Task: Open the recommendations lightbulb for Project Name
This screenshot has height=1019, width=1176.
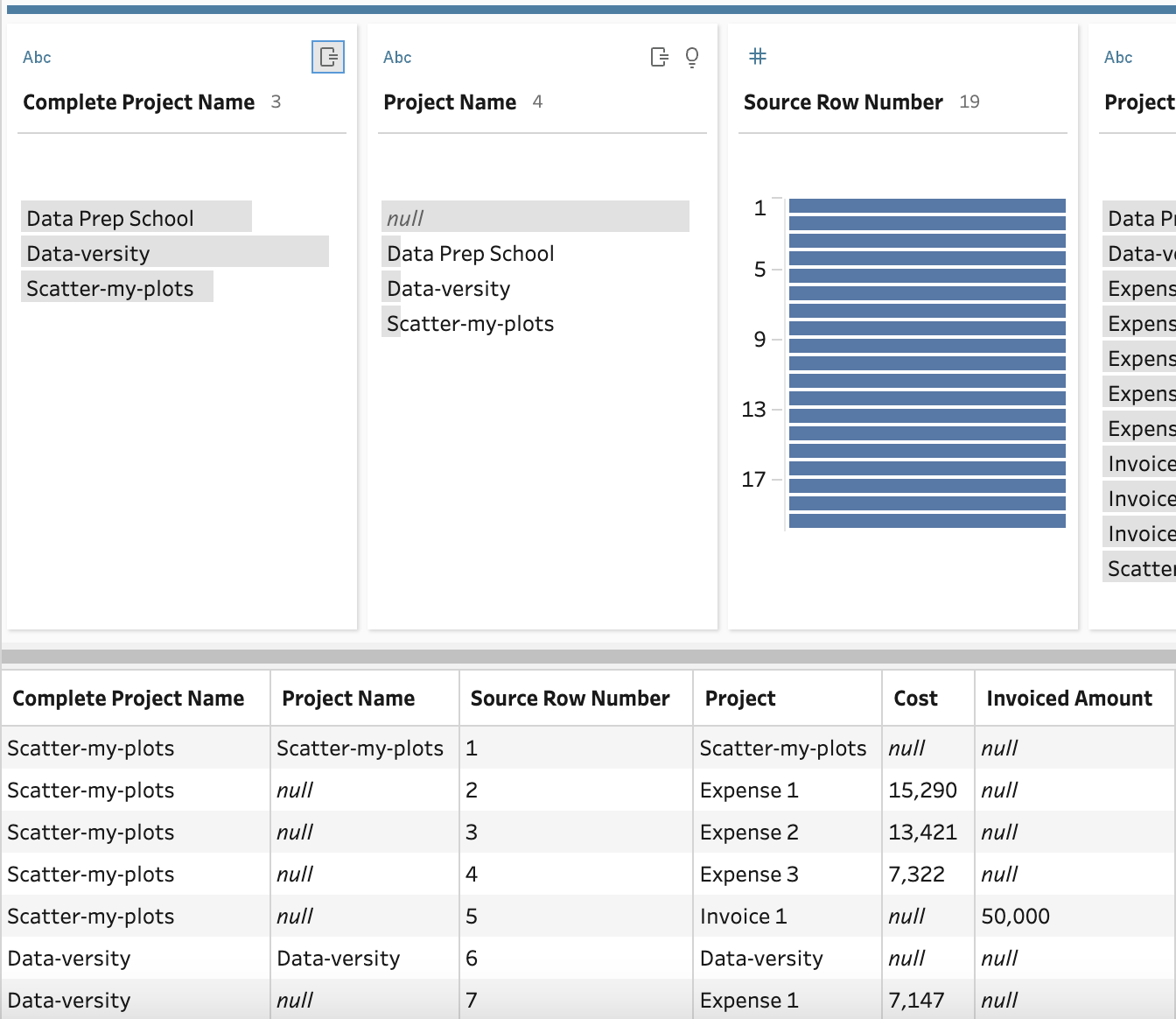Action: tap(691, 57)
